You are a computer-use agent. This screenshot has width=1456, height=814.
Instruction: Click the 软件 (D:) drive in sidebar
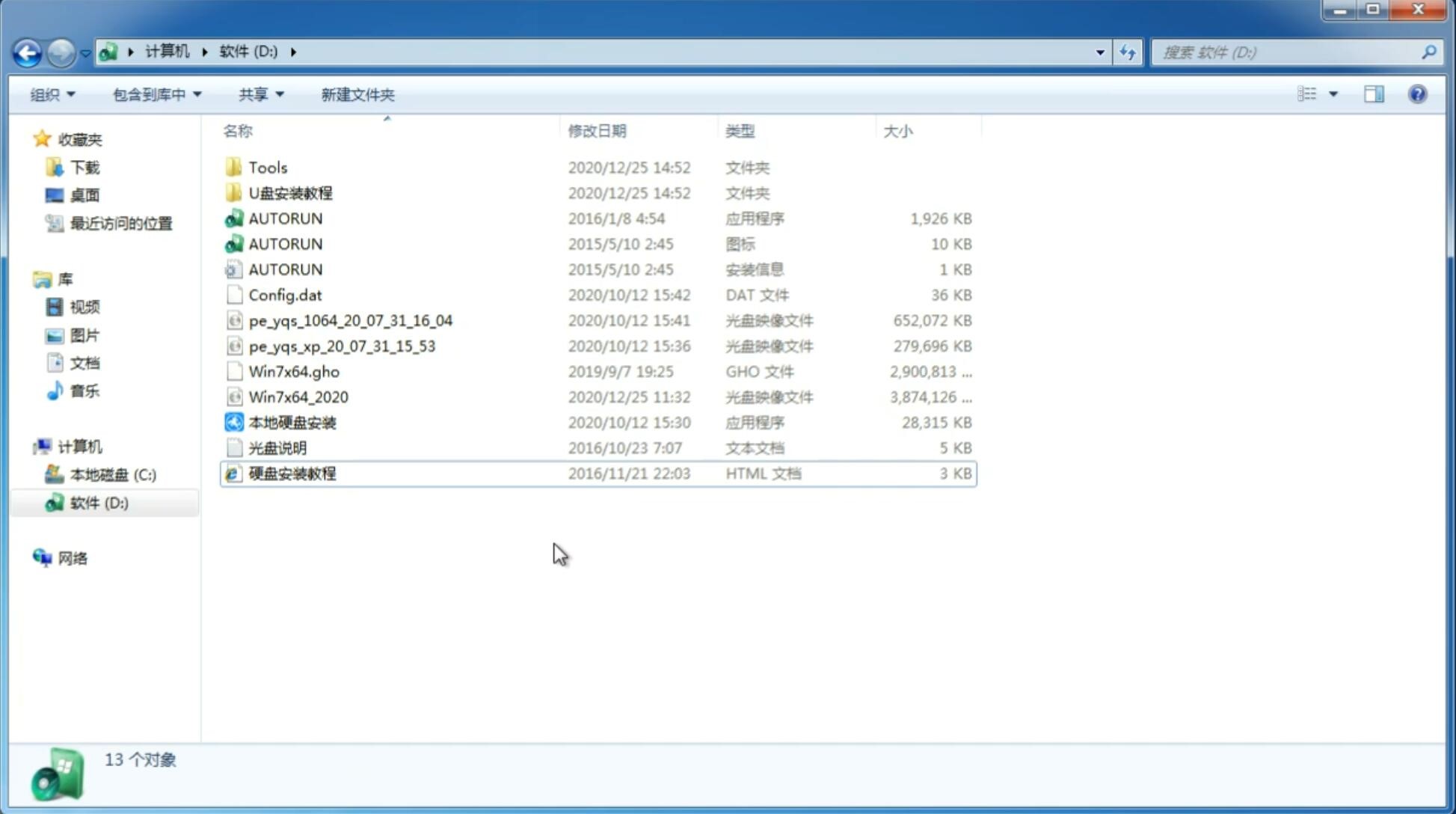[99, 502]
